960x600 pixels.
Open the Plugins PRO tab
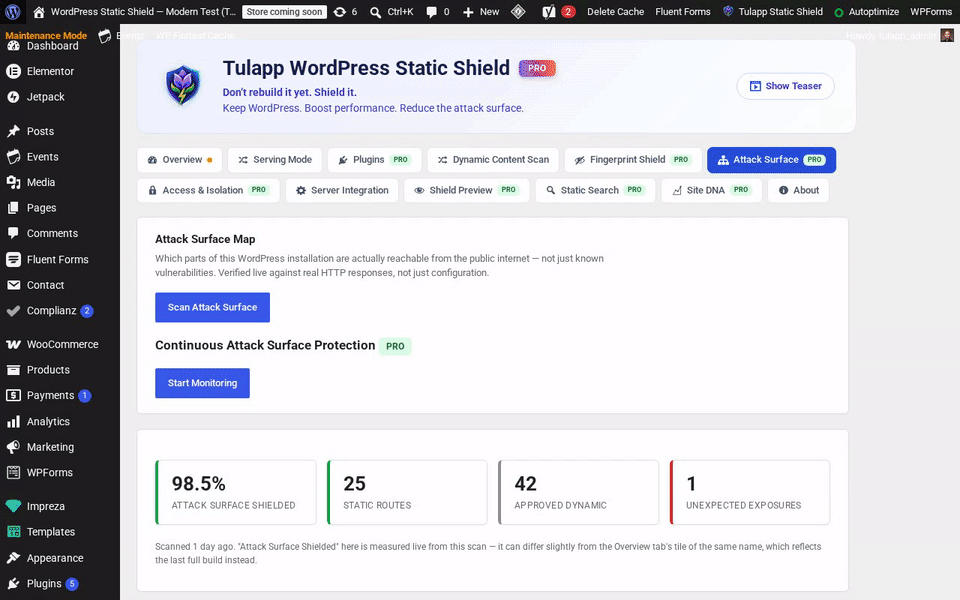(x=374, y=160)
